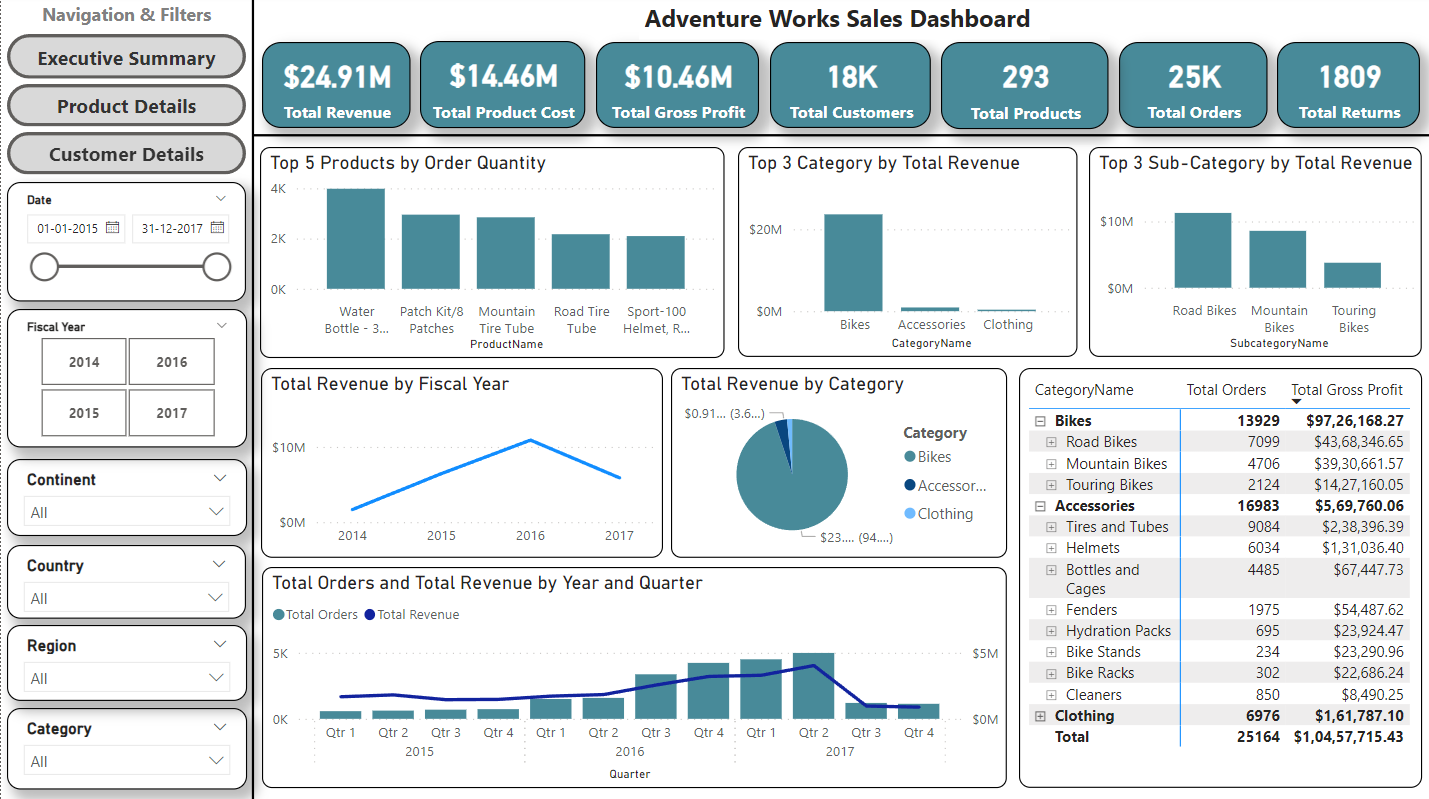Viewport: 1429px width, 799px height.
Task: Open the end date calendar picker icon
Action: [x=217, y=228]
